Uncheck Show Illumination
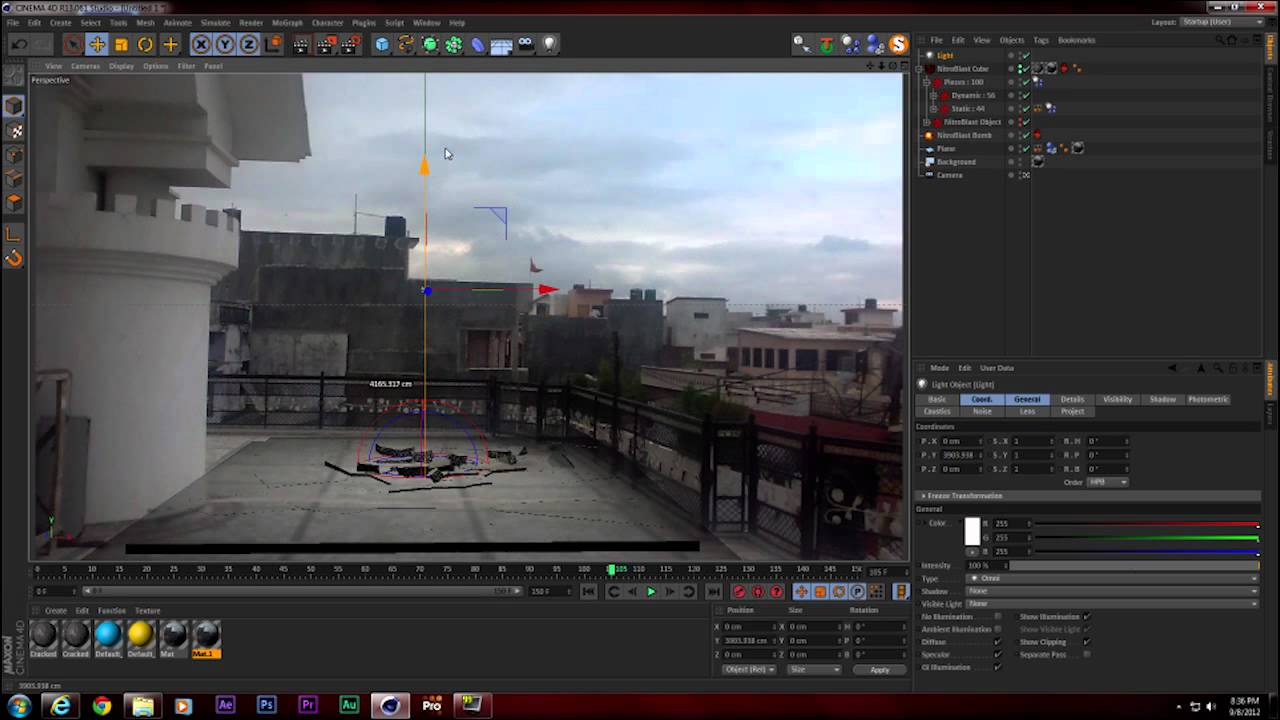This screenshot has width=1280, height=720. (1086, 616)
